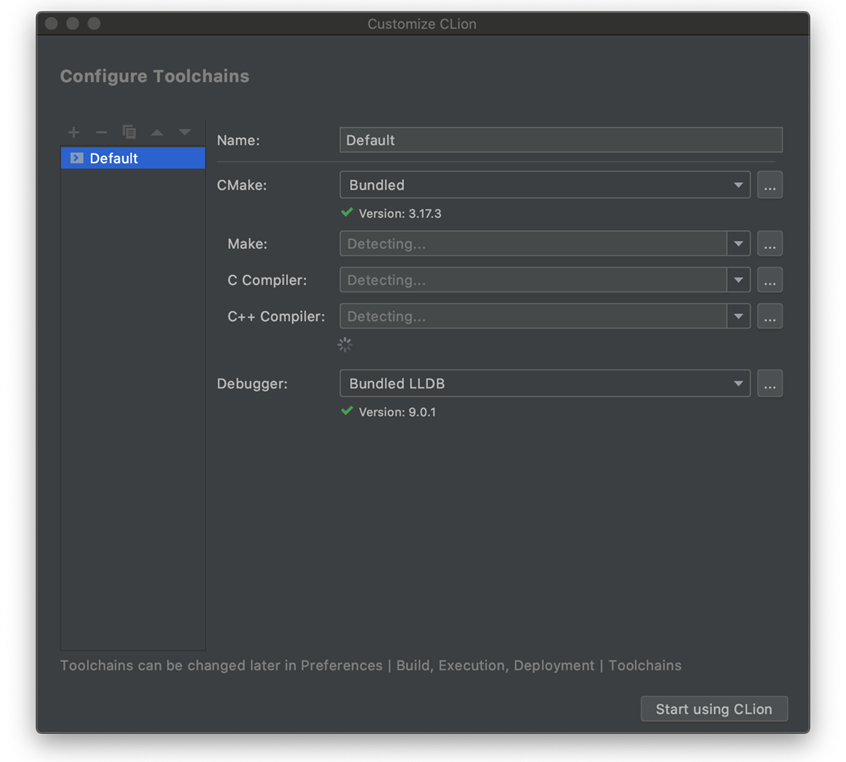Browse for Make executable with ellipsis button
Image resolution: width=846 pixels, height=762 pixels.
tap(770, 244)
